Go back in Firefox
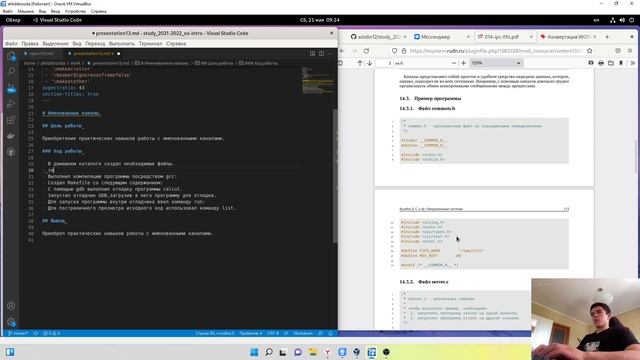The height and width of the screenshot is (360, 640). (x=342, y=51)
